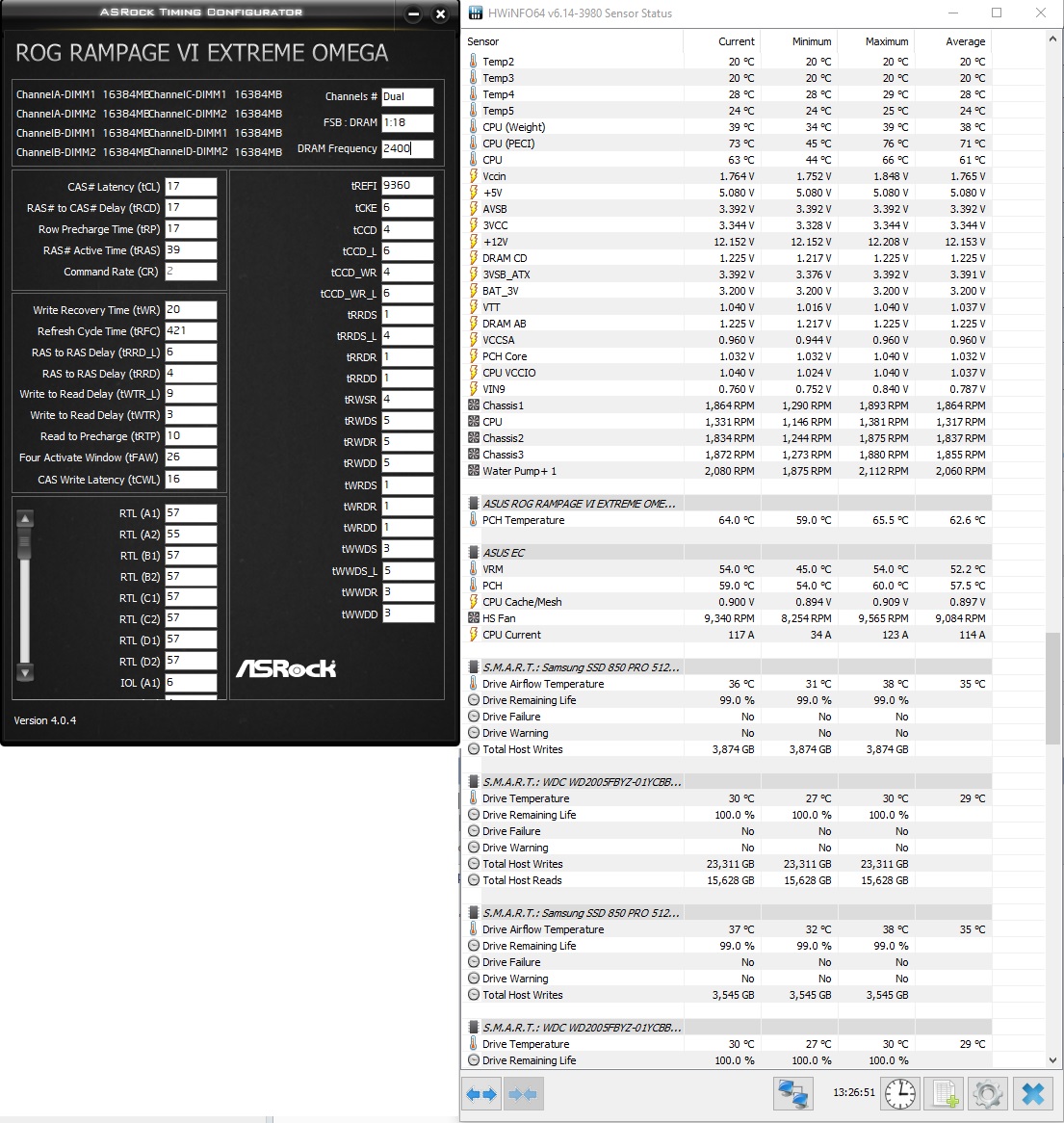The image size is (1064, 1123).
Task: Click the circle icon beside Total Host Reads
Action: click(x=474, y=880)
